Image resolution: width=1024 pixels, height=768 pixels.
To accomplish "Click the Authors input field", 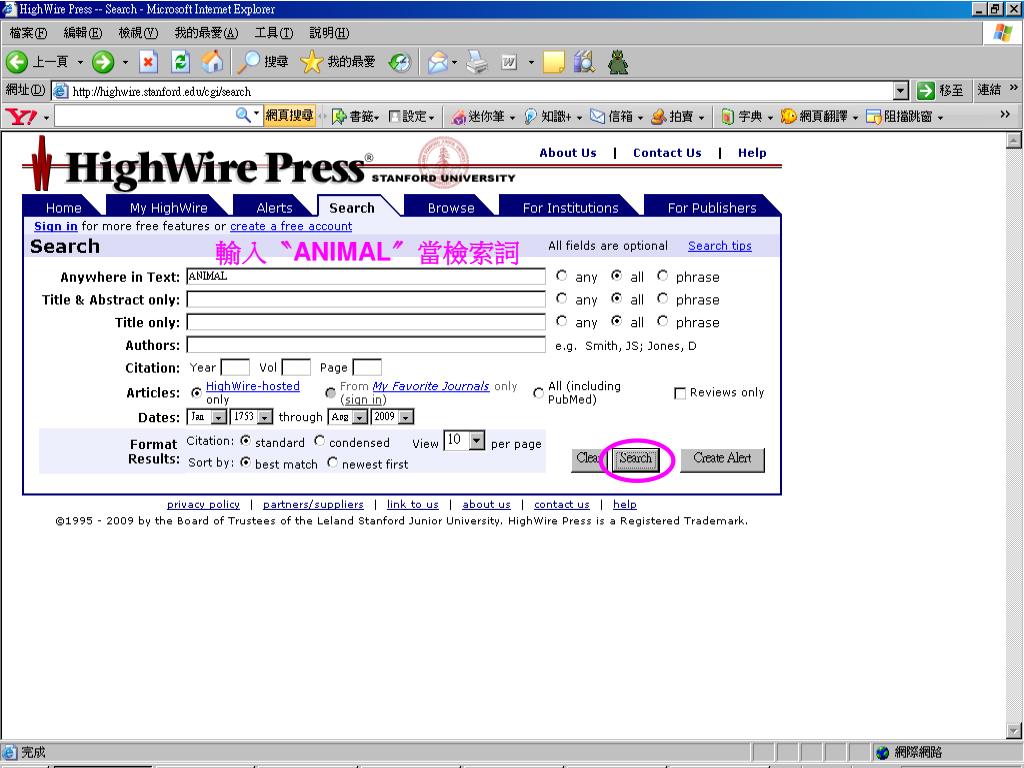I will click(366, 345).
